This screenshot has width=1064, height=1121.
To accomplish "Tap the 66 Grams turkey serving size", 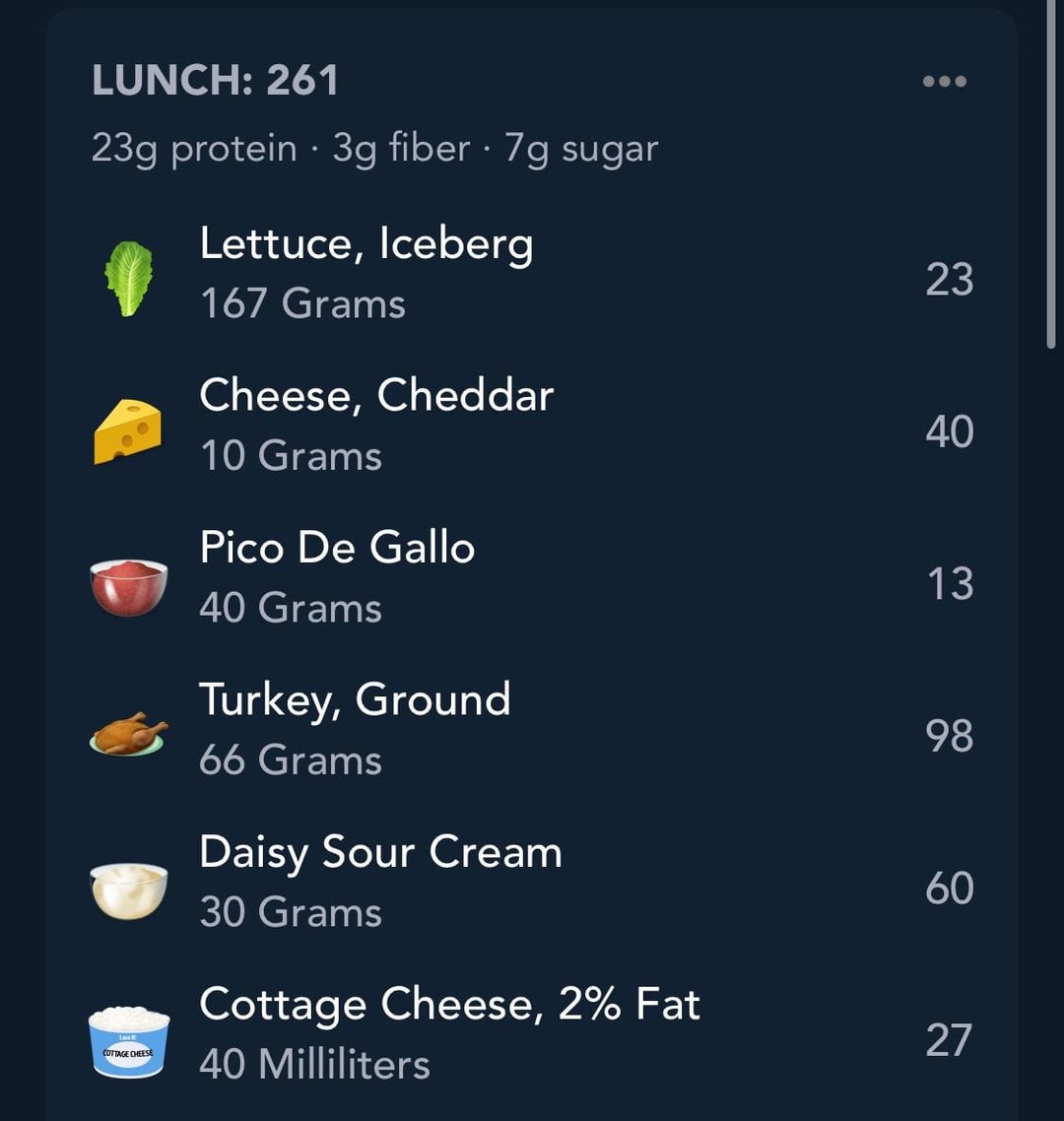I will [x=291, y=760].
